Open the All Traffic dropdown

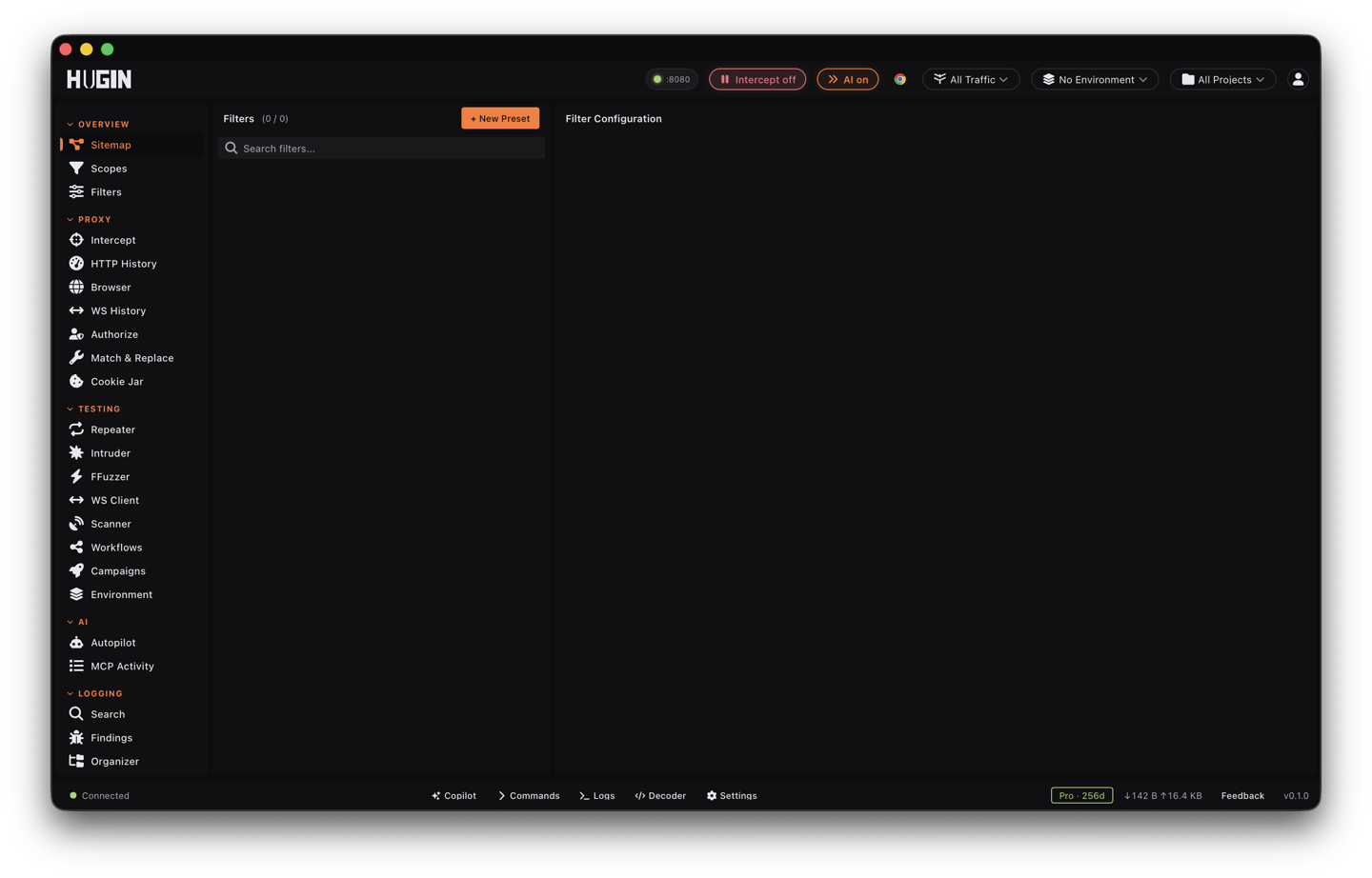coord(971,79)
